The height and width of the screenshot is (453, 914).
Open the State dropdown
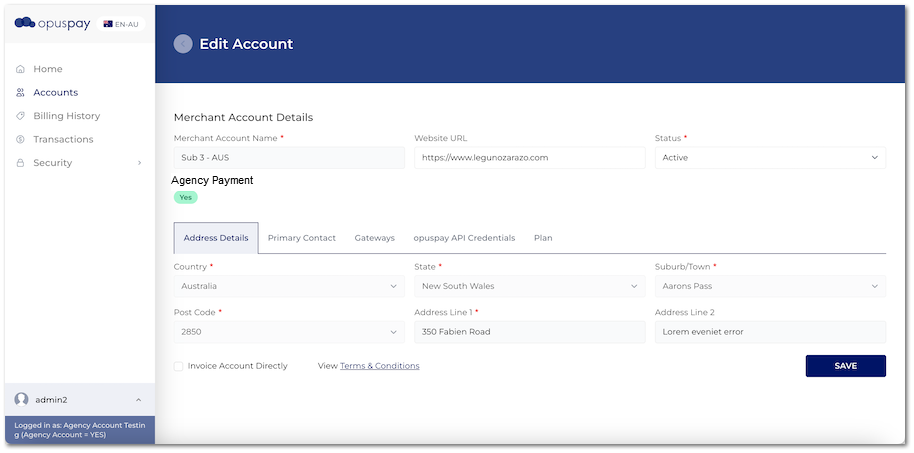click(x=529, y=286)
